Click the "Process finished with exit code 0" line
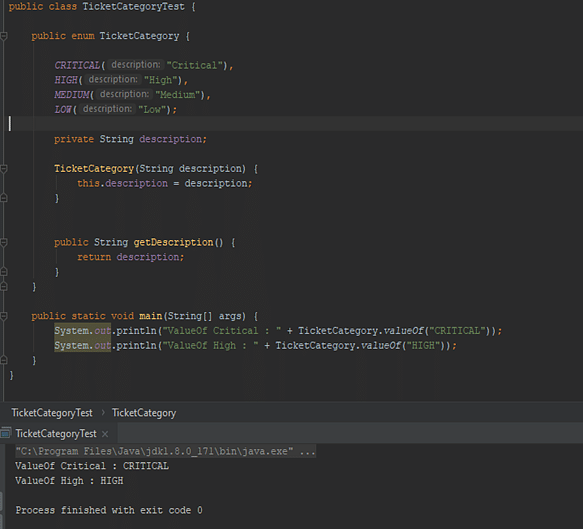The image size is (583, 529). click(x=109, y=510)
